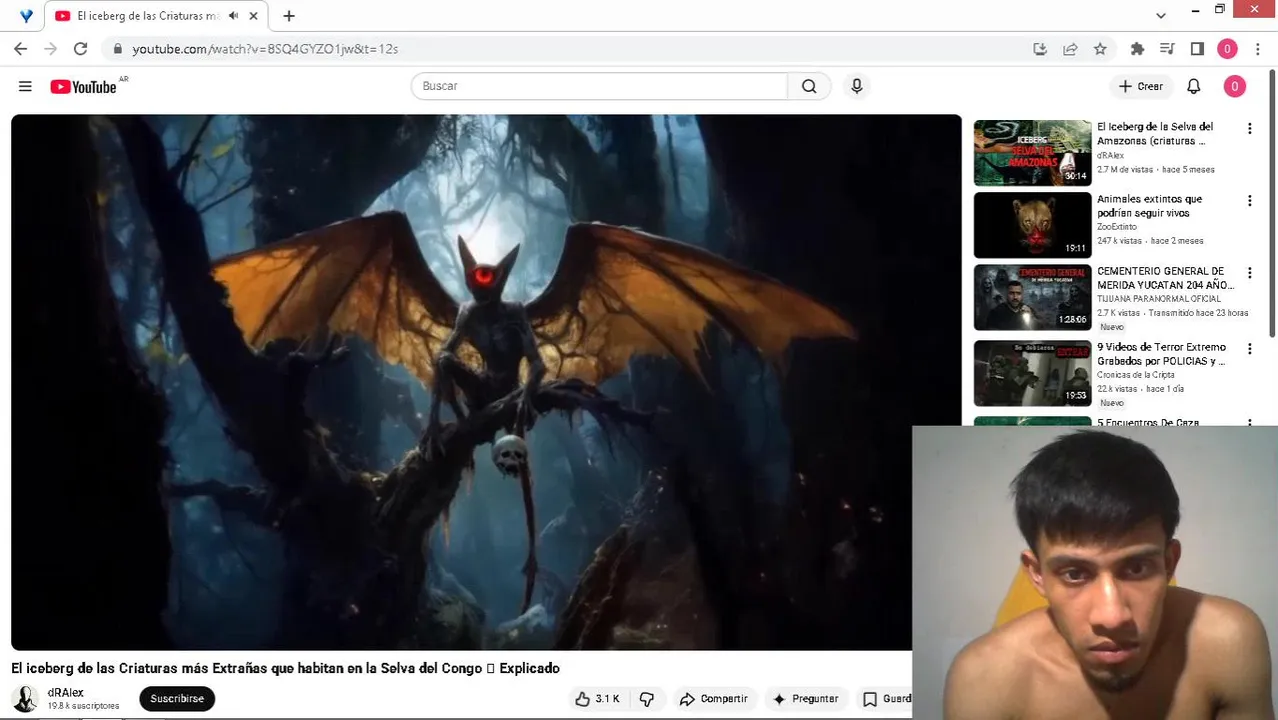Go back with browser back arrow
Viewport: 1278px width, 720px height.
20,48
